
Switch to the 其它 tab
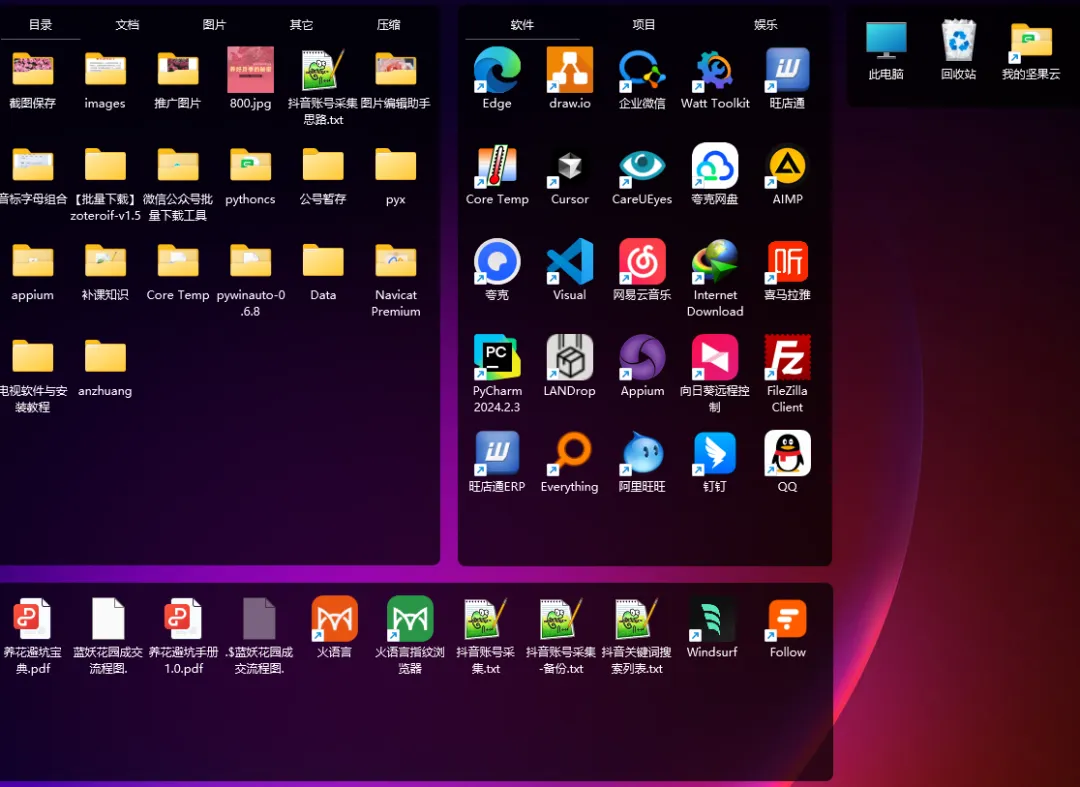301,25
